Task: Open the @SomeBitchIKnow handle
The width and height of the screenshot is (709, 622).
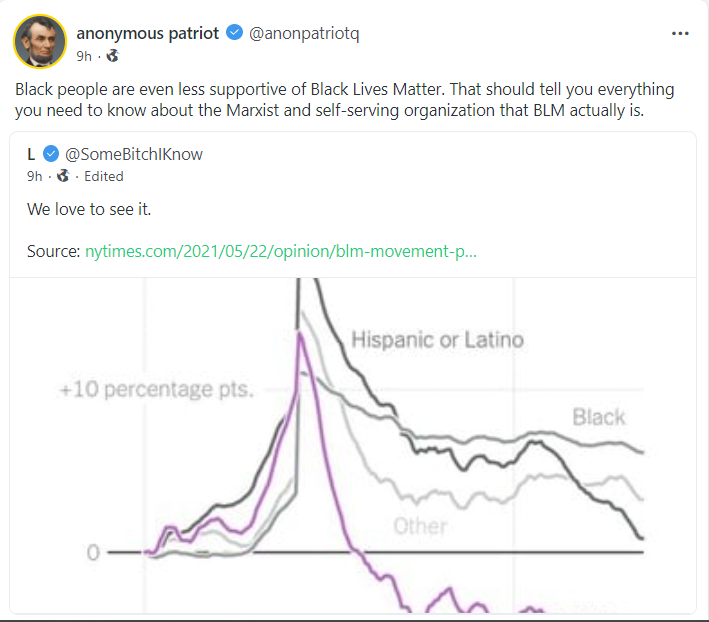Action: (x=132, y=153)
